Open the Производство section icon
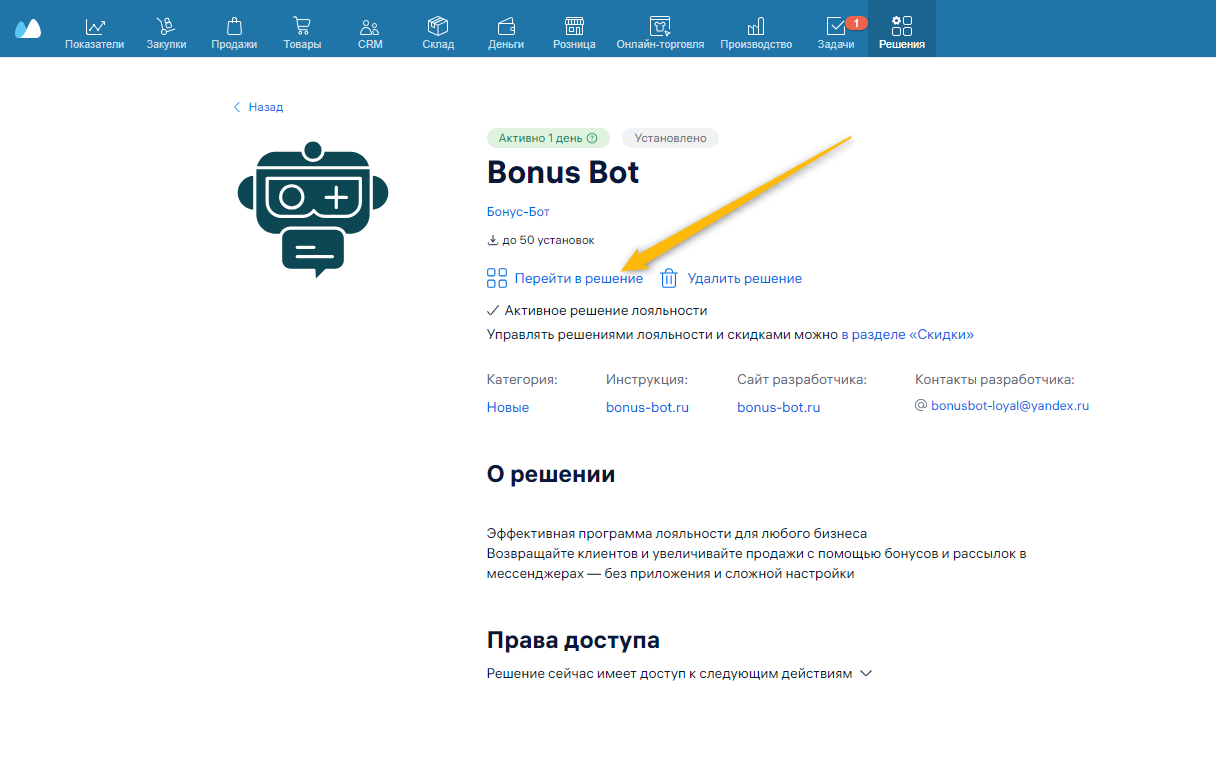 tap(756, 26)
